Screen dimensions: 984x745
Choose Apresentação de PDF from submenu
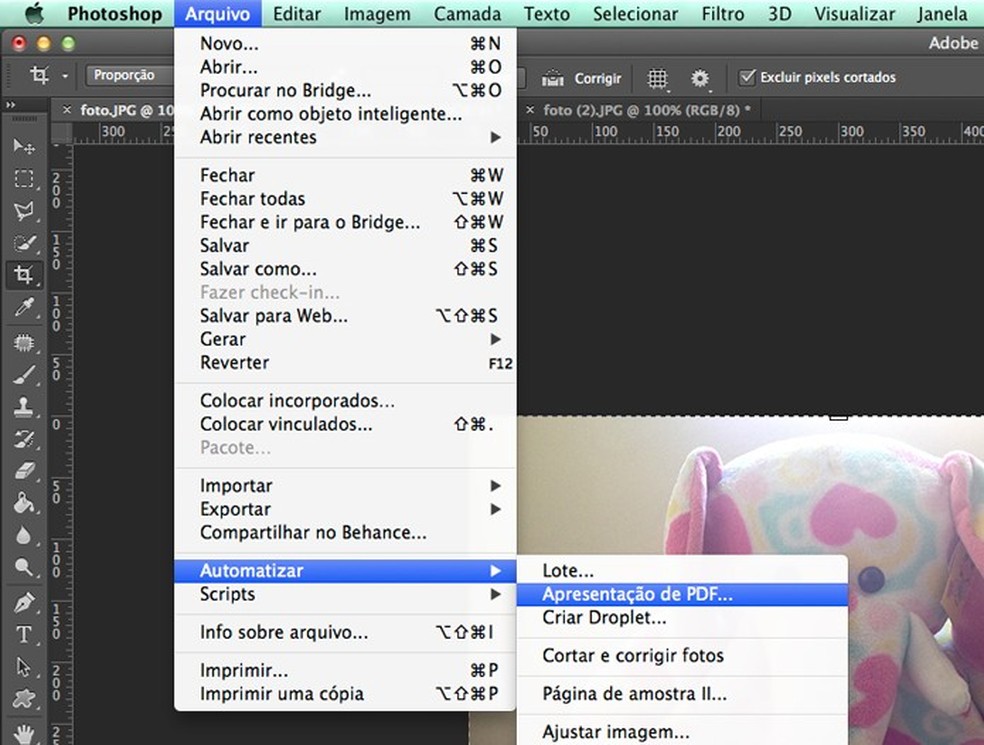[x=682, y=594]
